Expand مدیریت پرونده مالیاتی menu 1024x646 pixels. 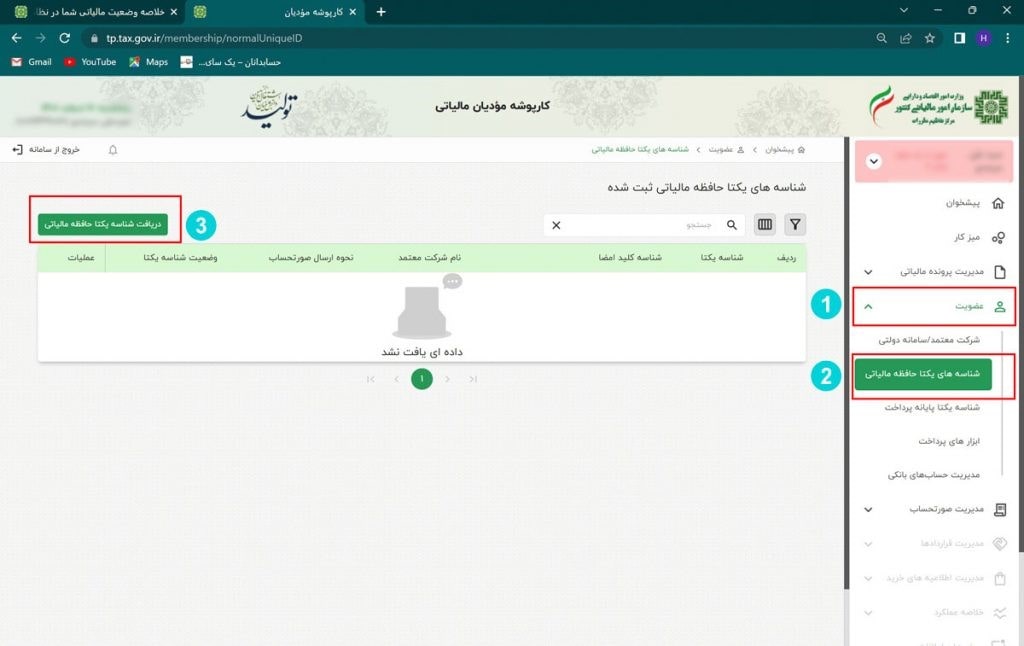click(x=868, y=272)
